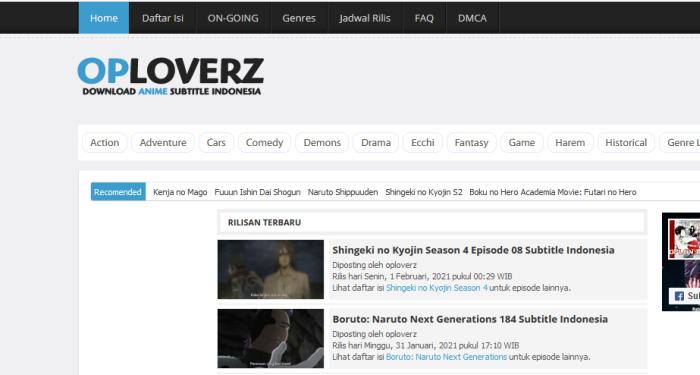
Task: Click the Recomended label
Action: pos(118,192)
